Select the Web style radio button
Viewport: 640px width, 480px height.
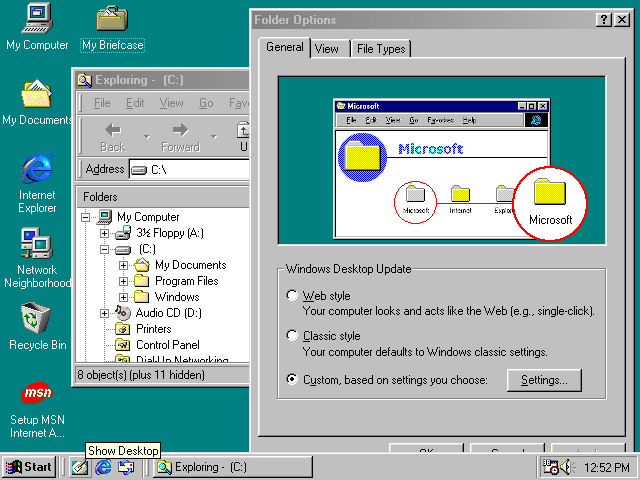pos(292,295)
